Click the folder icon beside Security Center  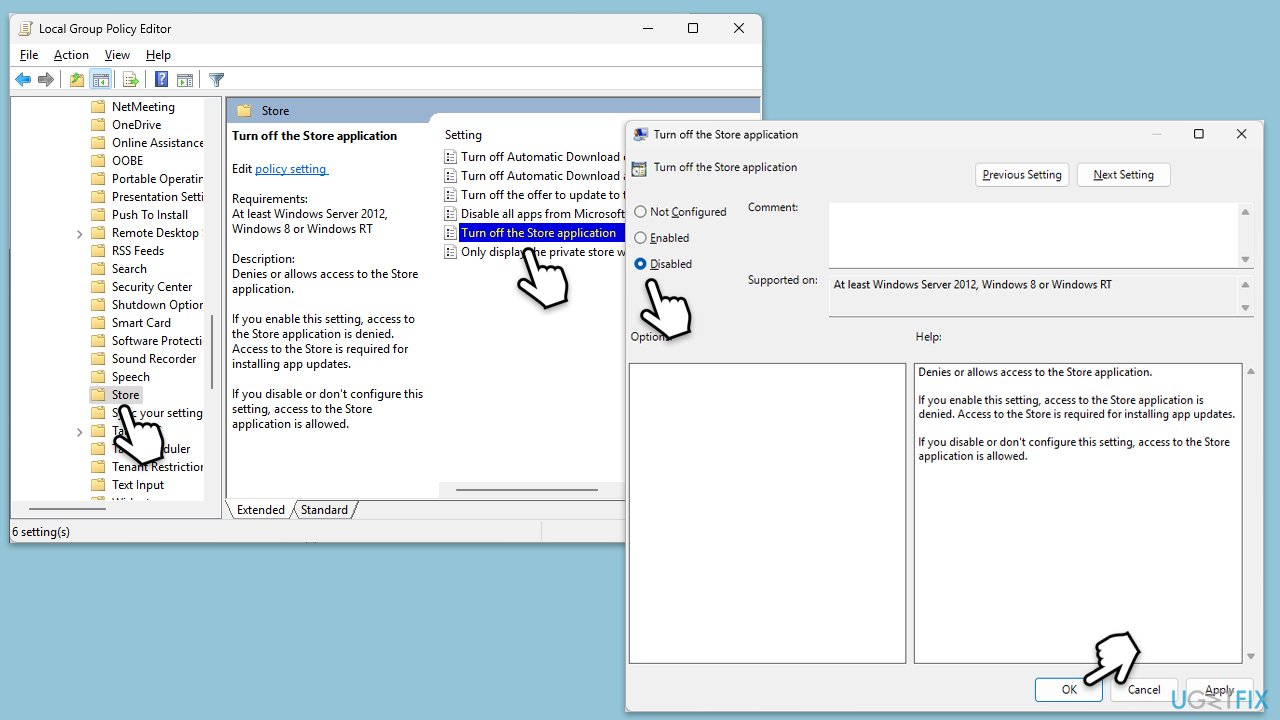[98, 287]
